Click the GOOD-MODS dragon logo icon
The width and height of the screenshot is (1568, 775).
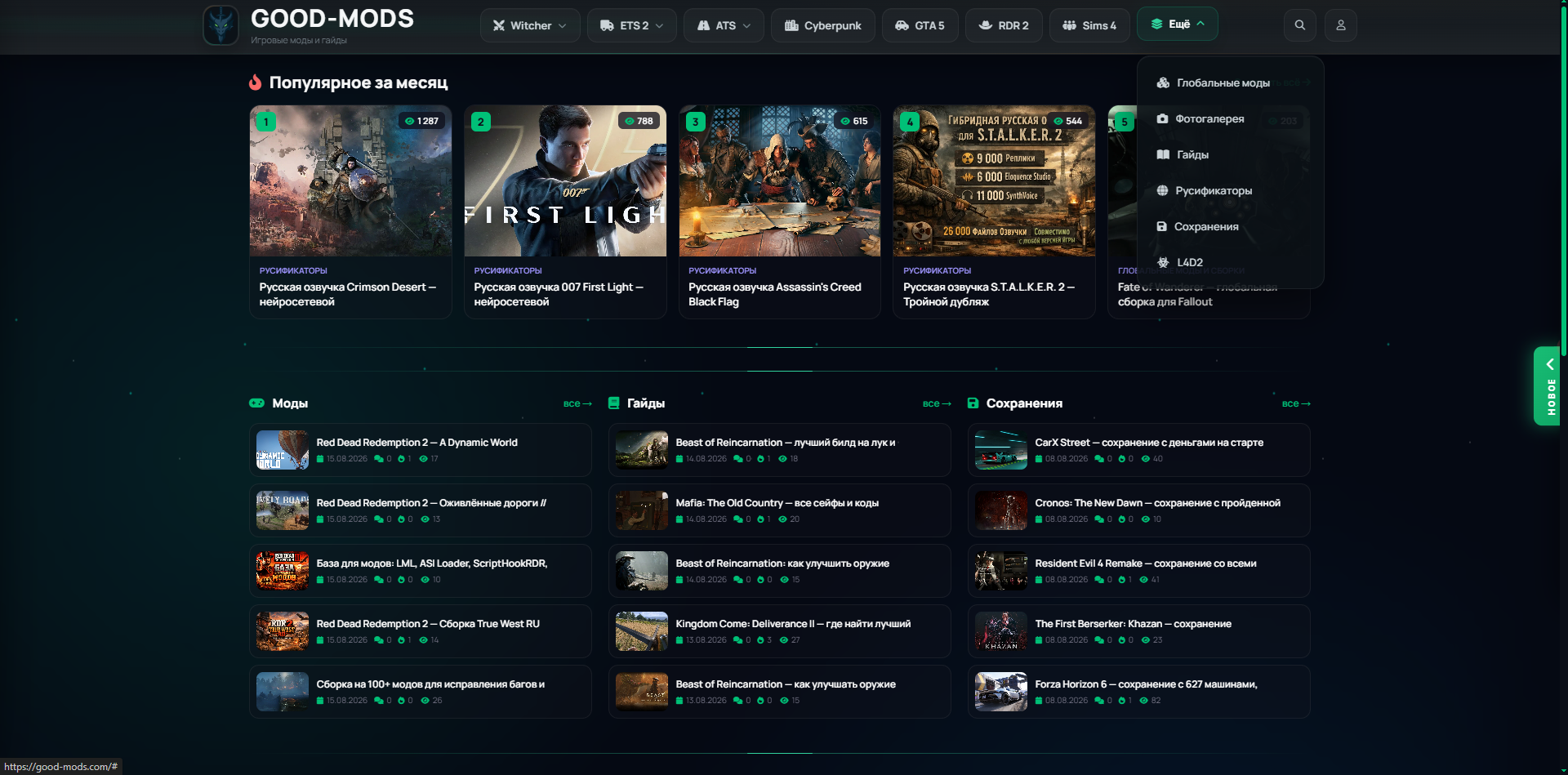(x=220, y=25)
